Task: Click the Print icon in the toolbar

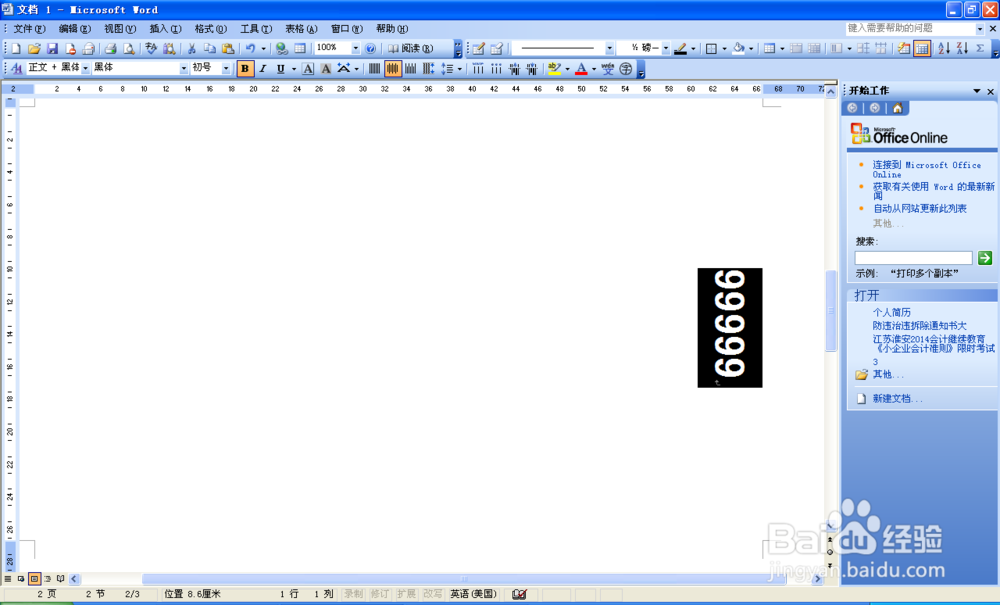Action: click(110, 48)
